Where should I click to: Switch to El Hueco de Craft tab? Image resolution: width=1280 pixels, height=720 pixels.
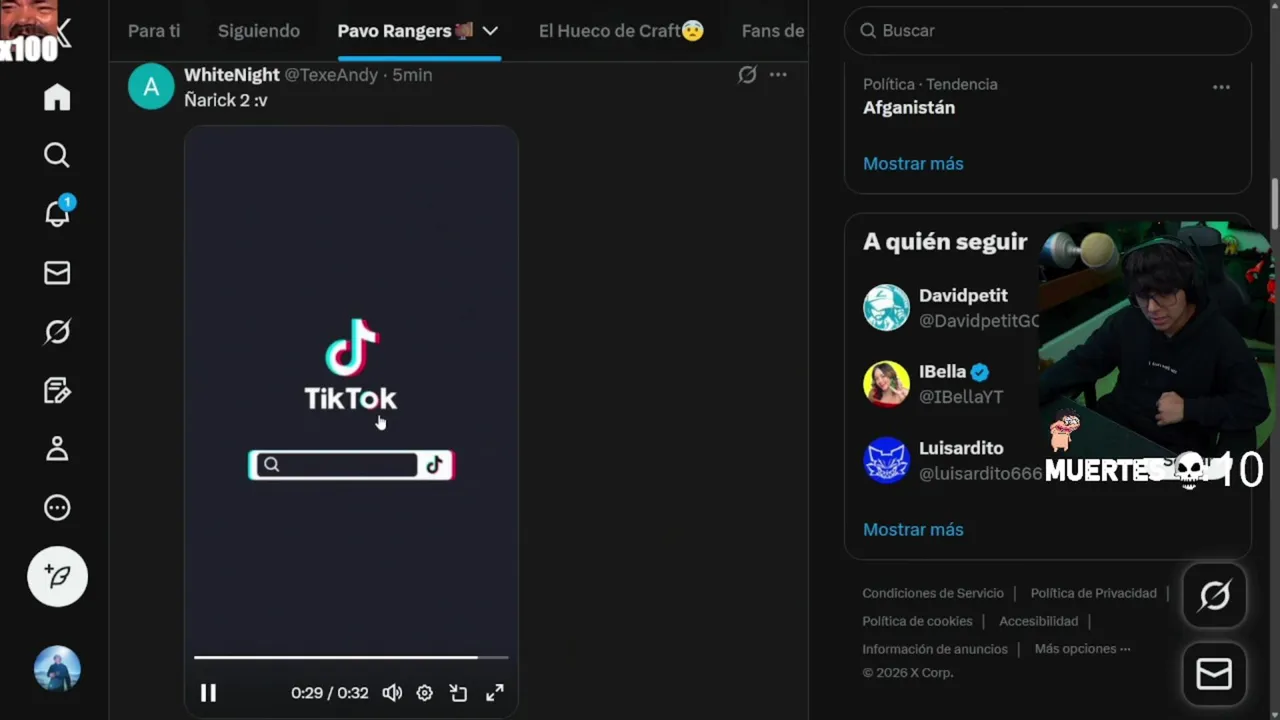[x=621, y=31]
